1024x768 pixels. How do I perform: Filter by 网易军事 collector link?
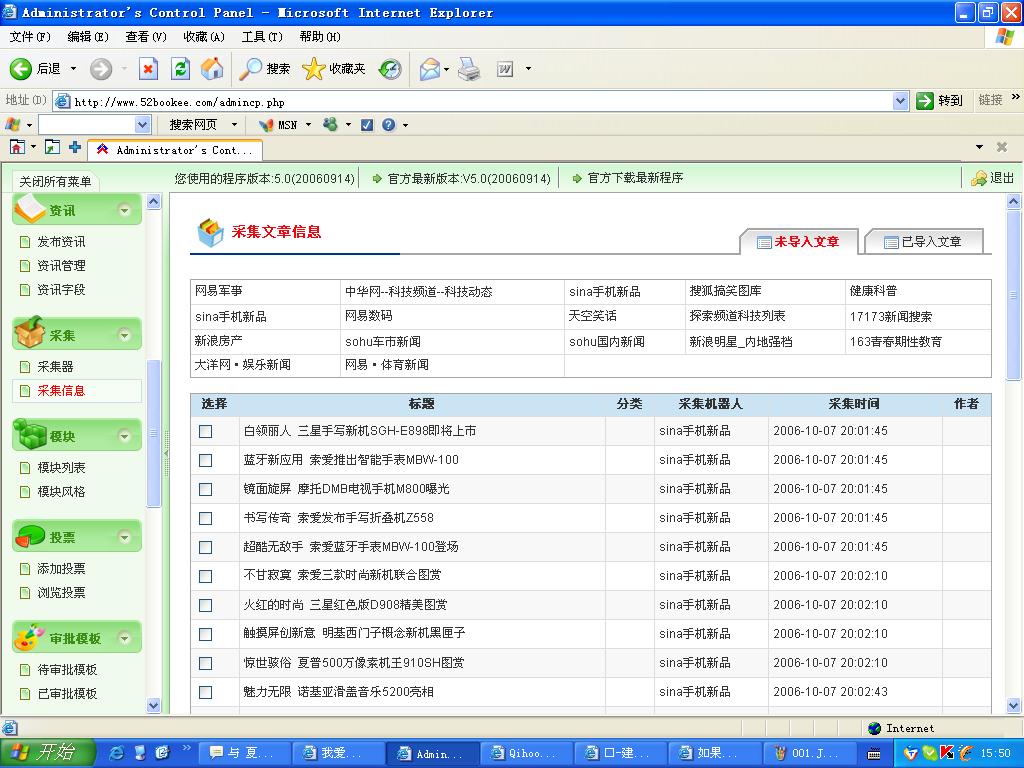[x=218, y=291]
